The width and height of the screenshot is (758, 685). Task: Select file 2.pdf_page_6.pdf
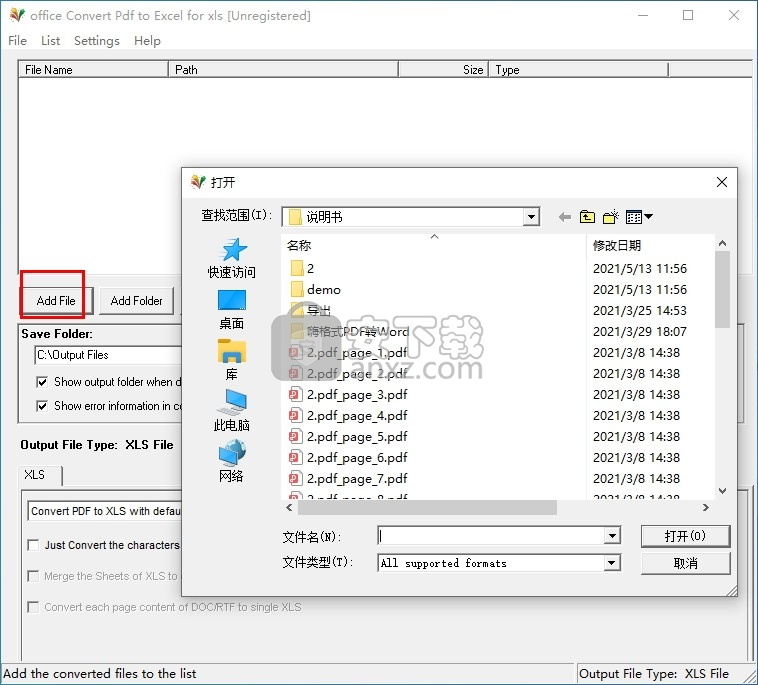[x=357, y=458]
